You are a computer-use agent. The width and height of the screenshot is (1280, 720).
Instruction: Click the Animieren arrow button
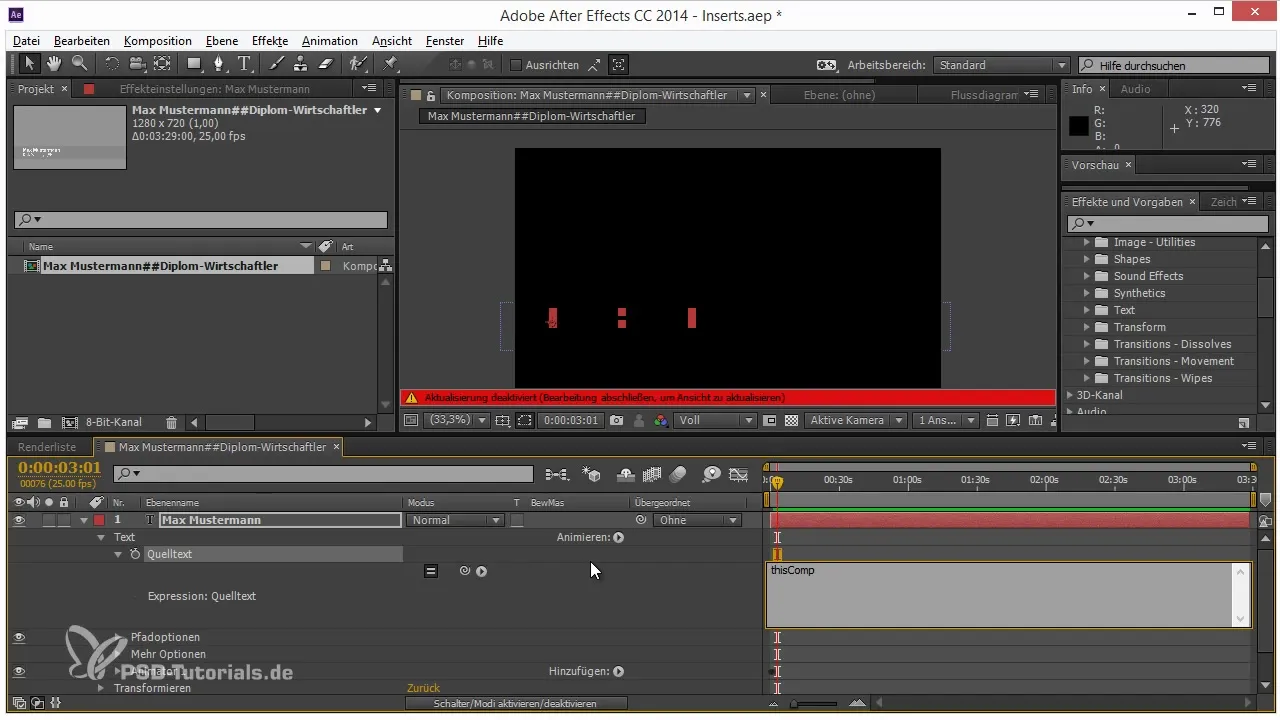point(618,537)
